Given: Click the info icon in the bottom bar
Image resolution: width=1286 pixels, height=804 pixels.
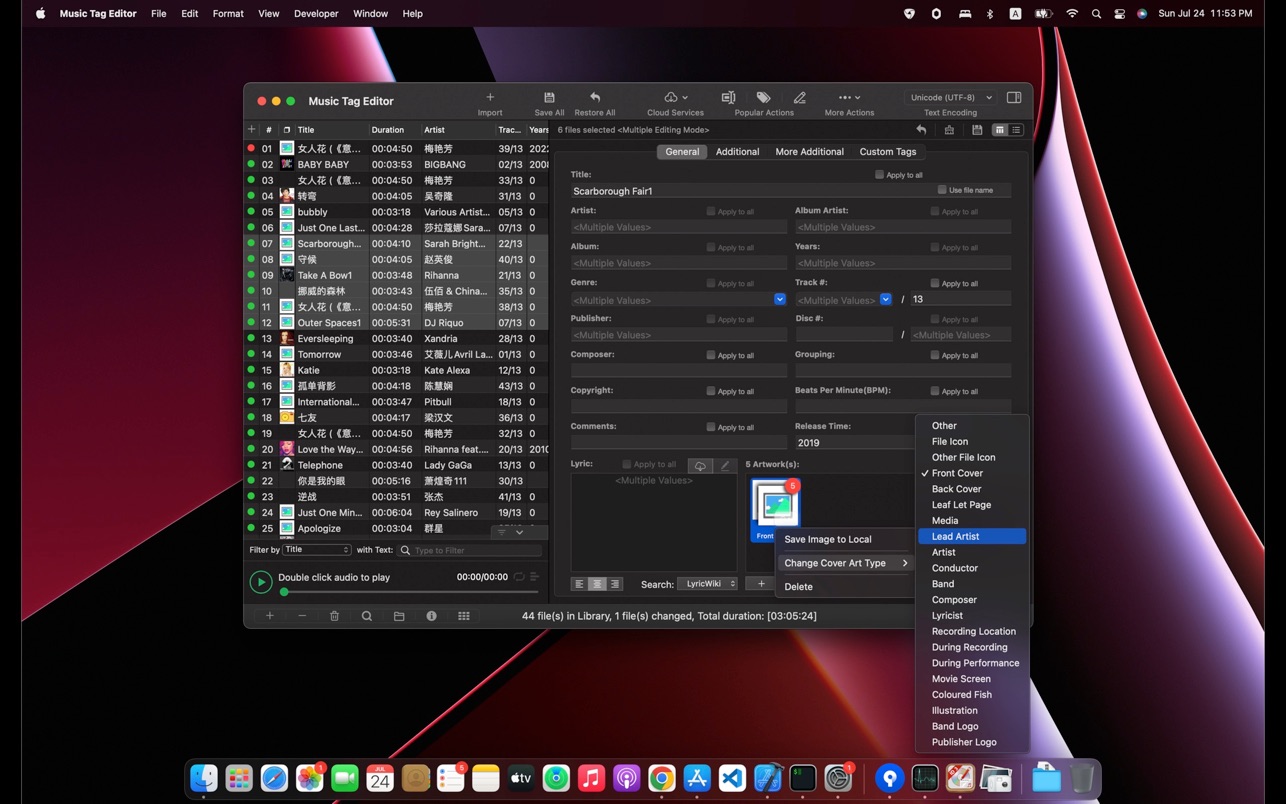Looking at the screenshot, I should click(431, 616).
